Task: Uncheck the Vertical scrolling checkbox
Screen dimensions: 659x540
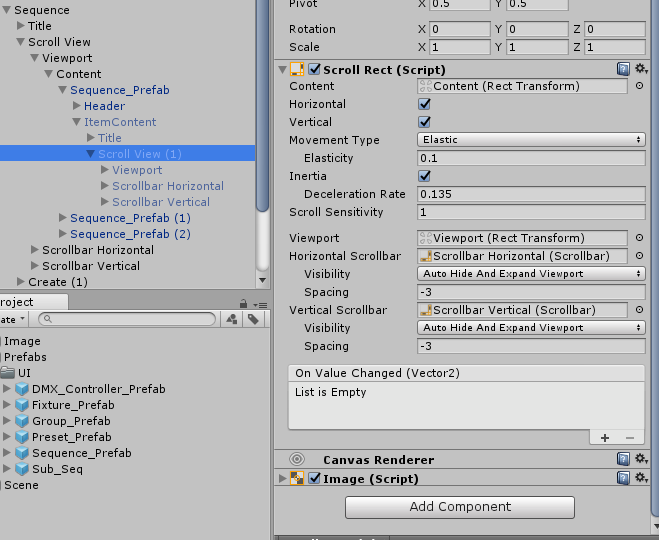Action: pos(424,122)
